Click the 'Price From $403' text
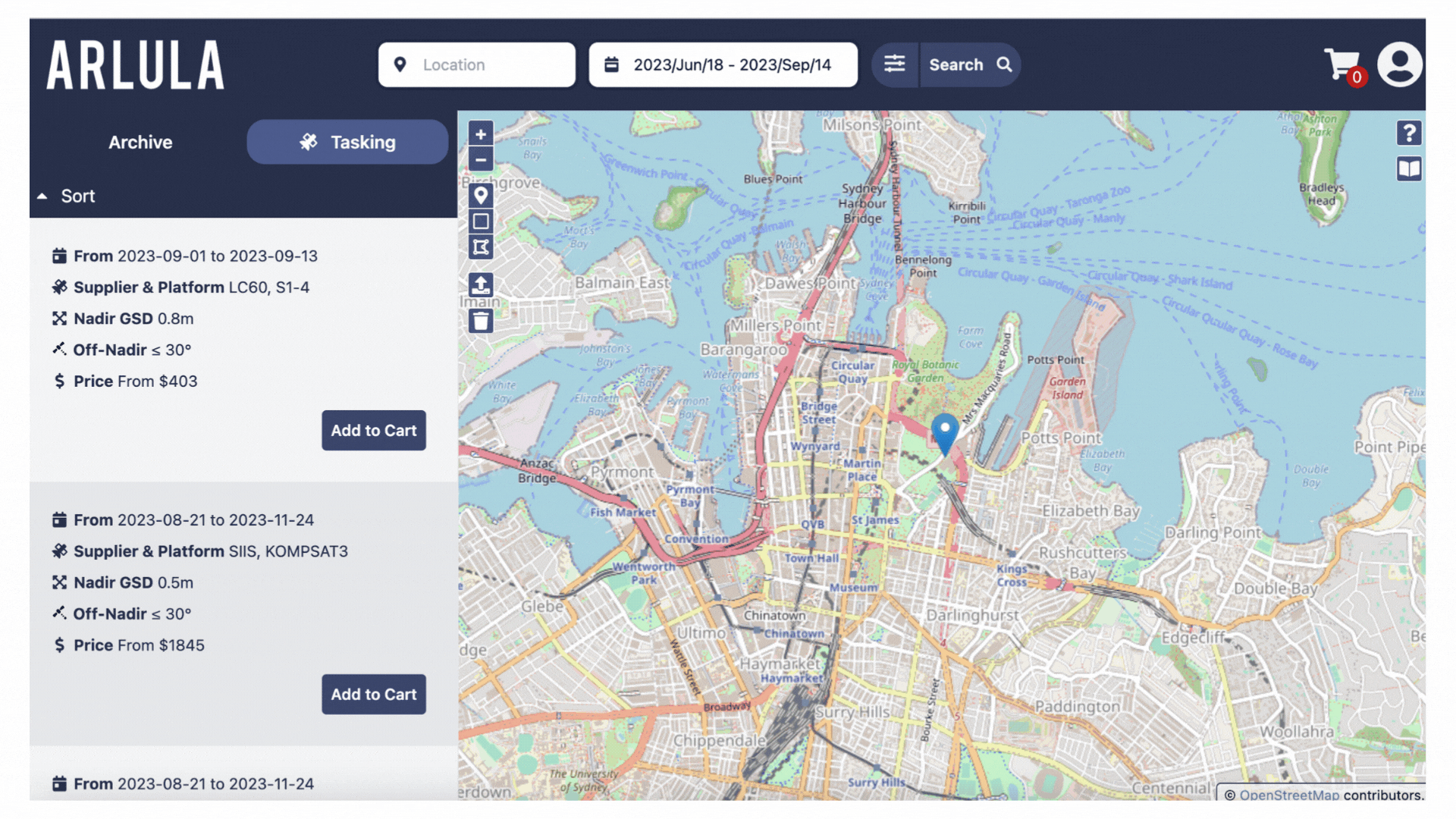The width and height of the screenshot is (1456, 819). pos(135,381)
